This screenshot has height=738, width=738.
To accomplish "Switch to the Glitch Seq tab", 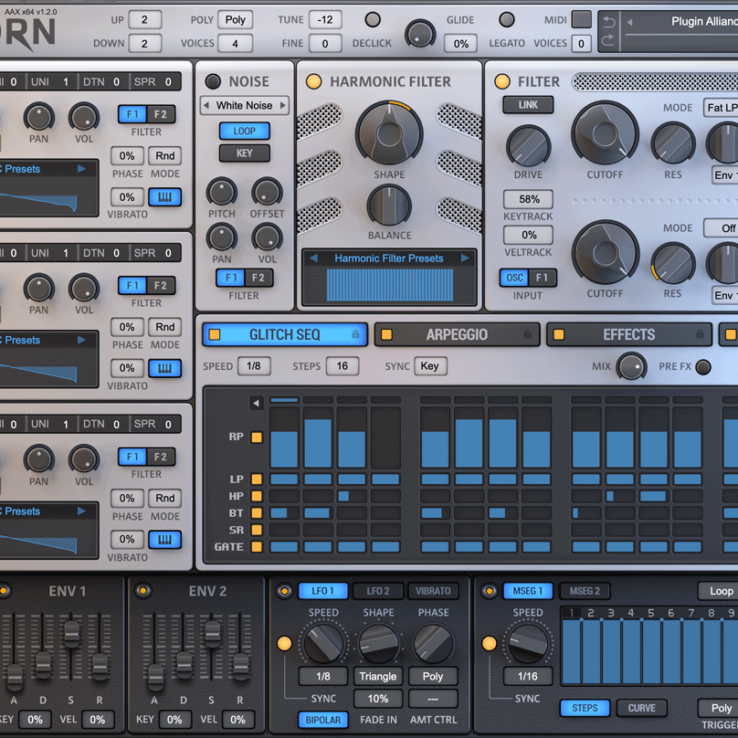I will [x=285, y=335].
